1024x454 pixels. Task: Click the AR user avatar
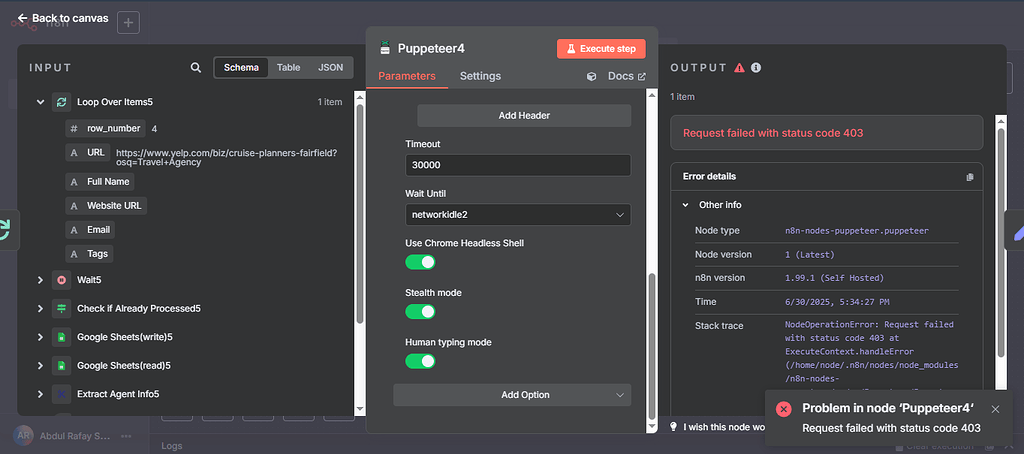pyautogui.click(x=24, y=436)
